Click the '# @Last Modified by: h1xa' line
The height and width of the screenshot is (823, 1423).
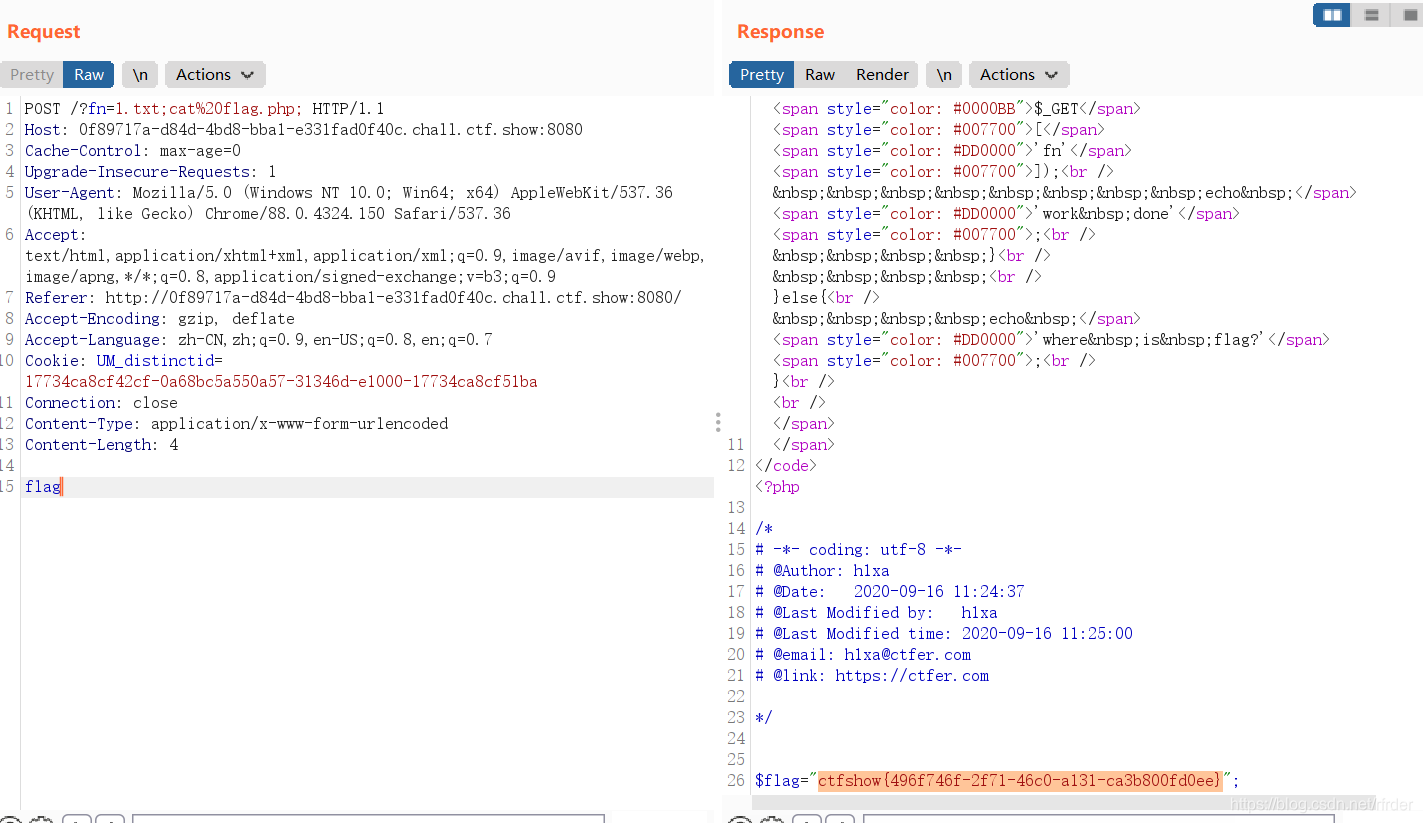point(876,612)
